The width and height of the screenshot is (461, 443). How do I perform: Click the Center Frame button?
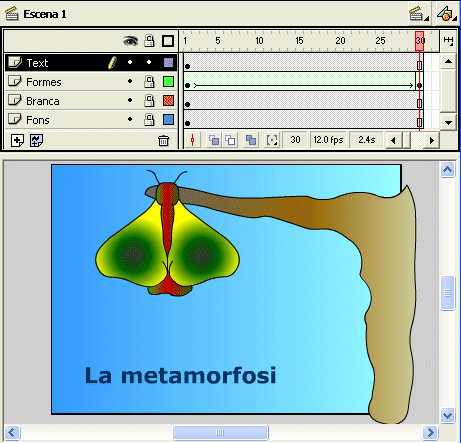tap(192, 140)
